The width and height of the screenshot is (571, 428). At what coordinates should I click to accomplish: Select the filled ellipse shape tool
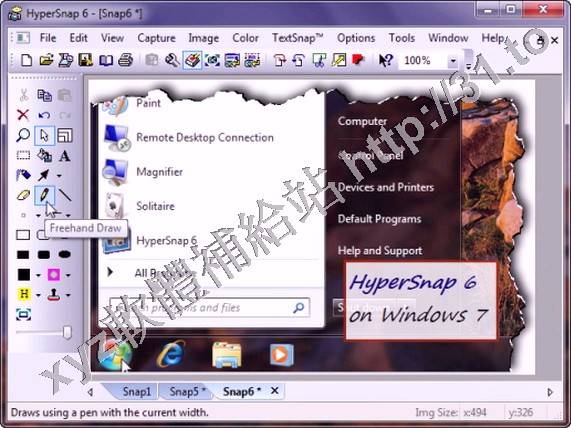tap(65, 254)
